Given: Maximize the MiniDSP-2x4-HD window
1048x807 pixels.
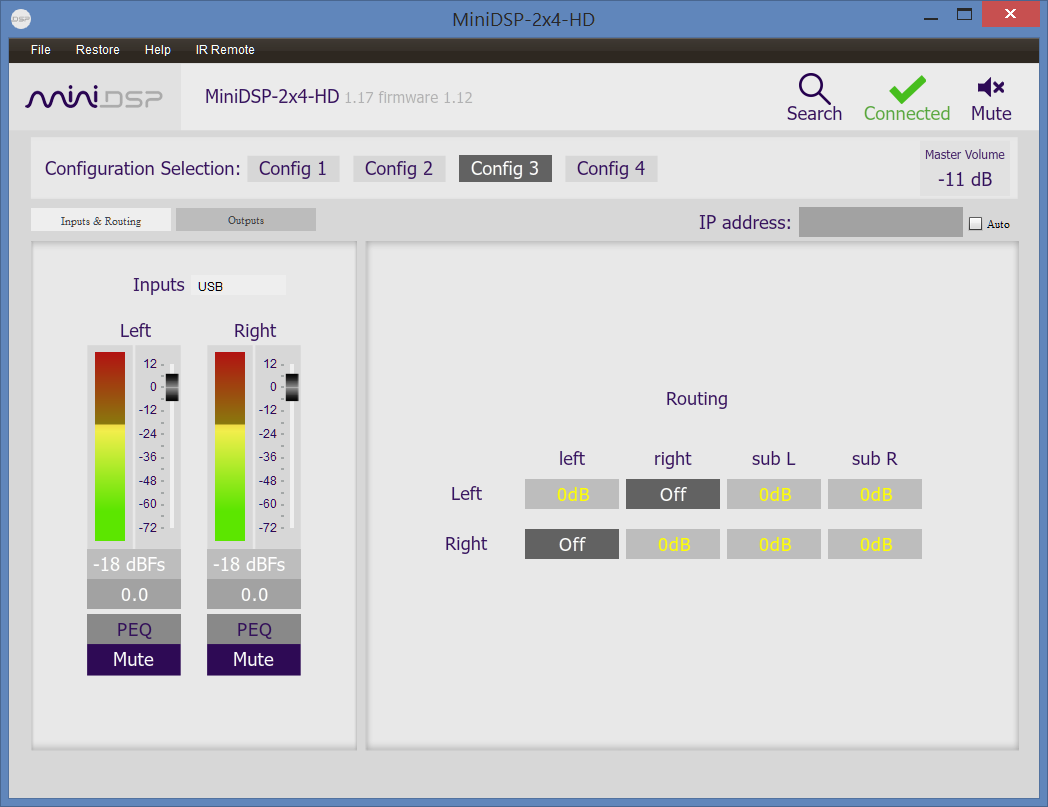Looking at the screenshot, I should 964,15.
